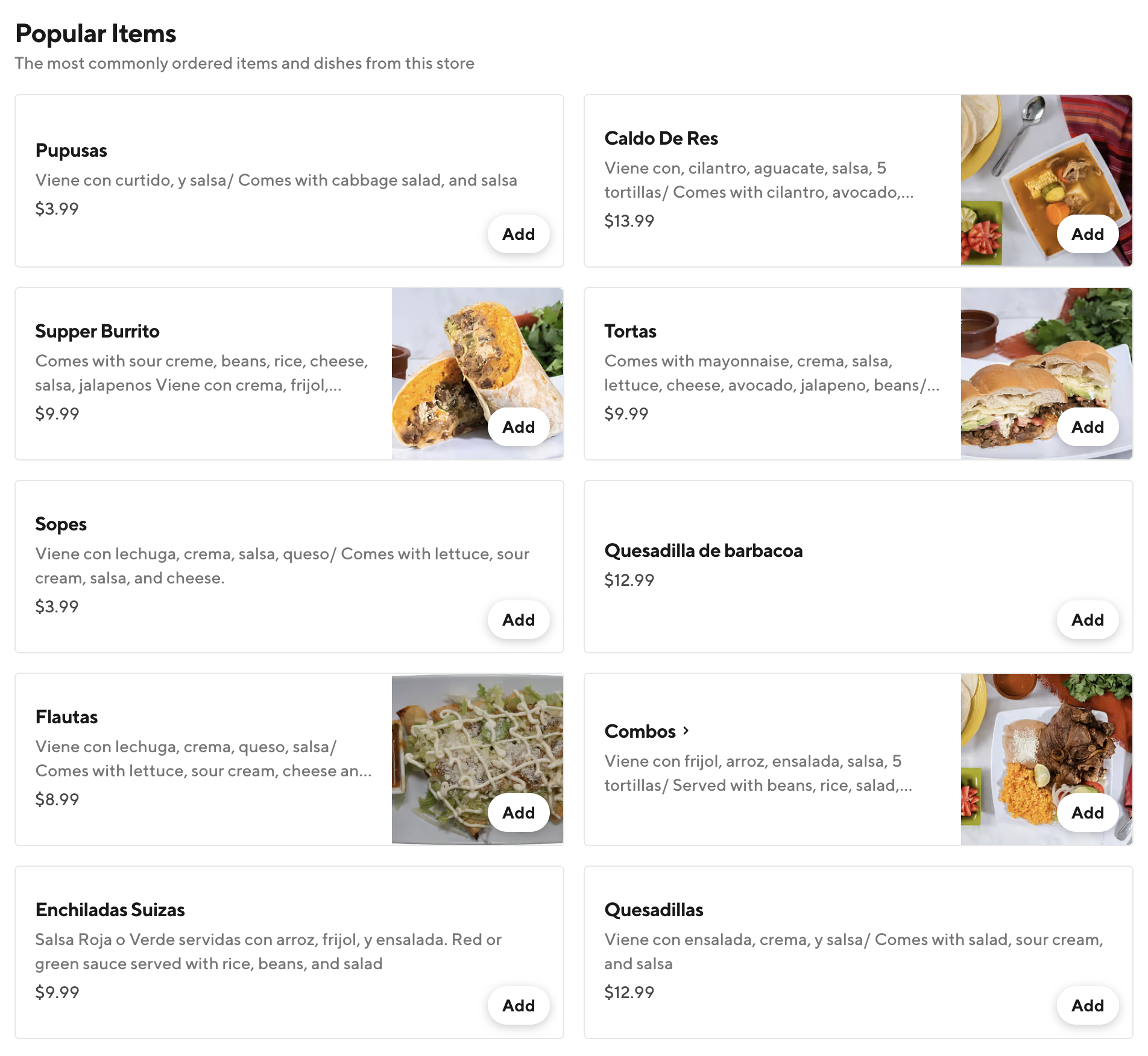Click Add on the Combos card
This screenshot has height=1056, width=1148.
click(1087, 812)
